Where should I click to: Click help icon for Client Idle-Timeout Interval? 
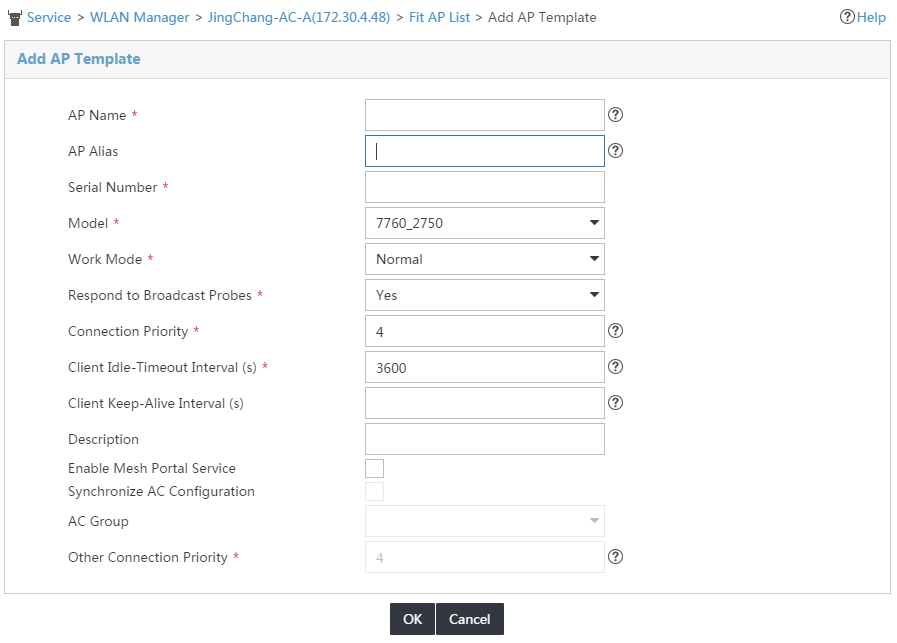click(615, 367)
